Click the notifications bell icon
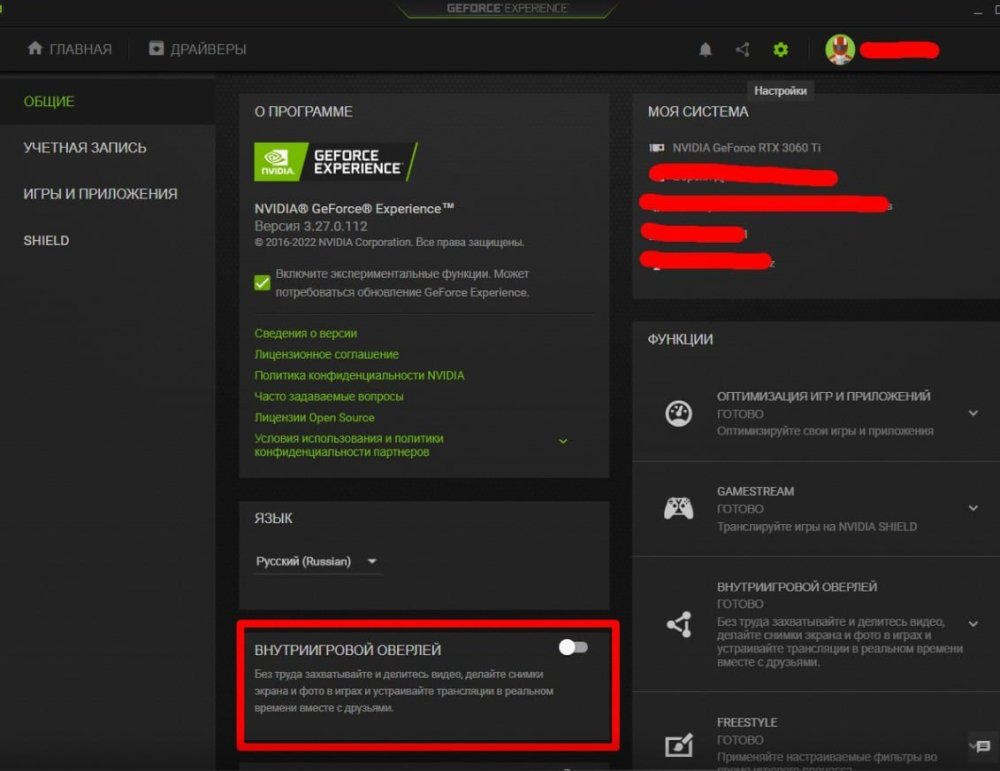 pos(706,49)
